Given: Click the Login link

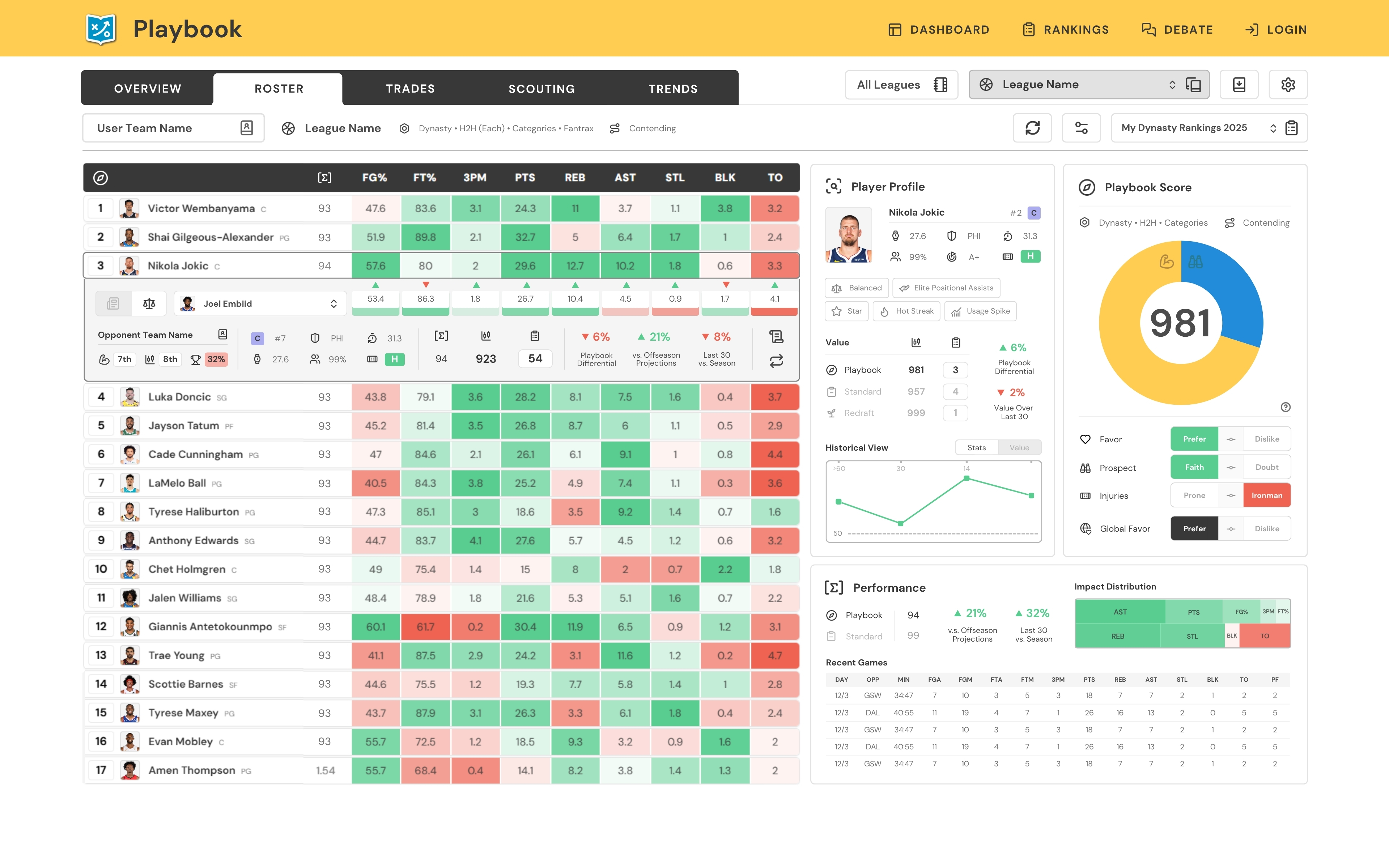Looking at the screenshot, I should click(x=1276, y=29).
